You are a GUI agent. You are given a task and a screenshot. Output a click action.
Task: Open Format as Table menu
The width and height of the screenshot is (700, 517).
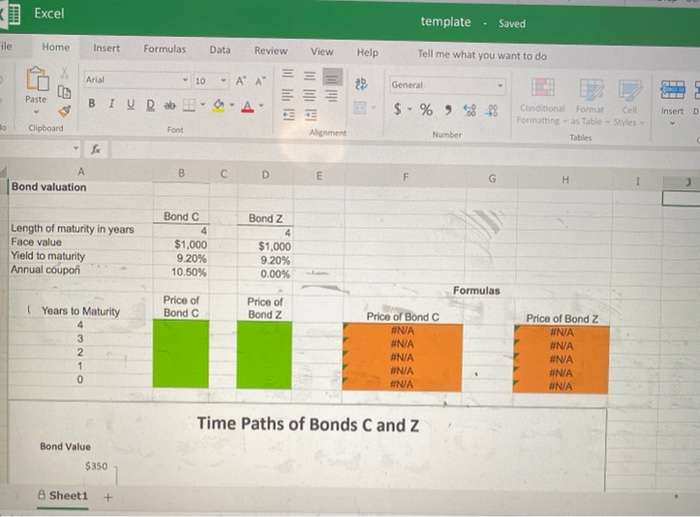click(x=590, y=102)
